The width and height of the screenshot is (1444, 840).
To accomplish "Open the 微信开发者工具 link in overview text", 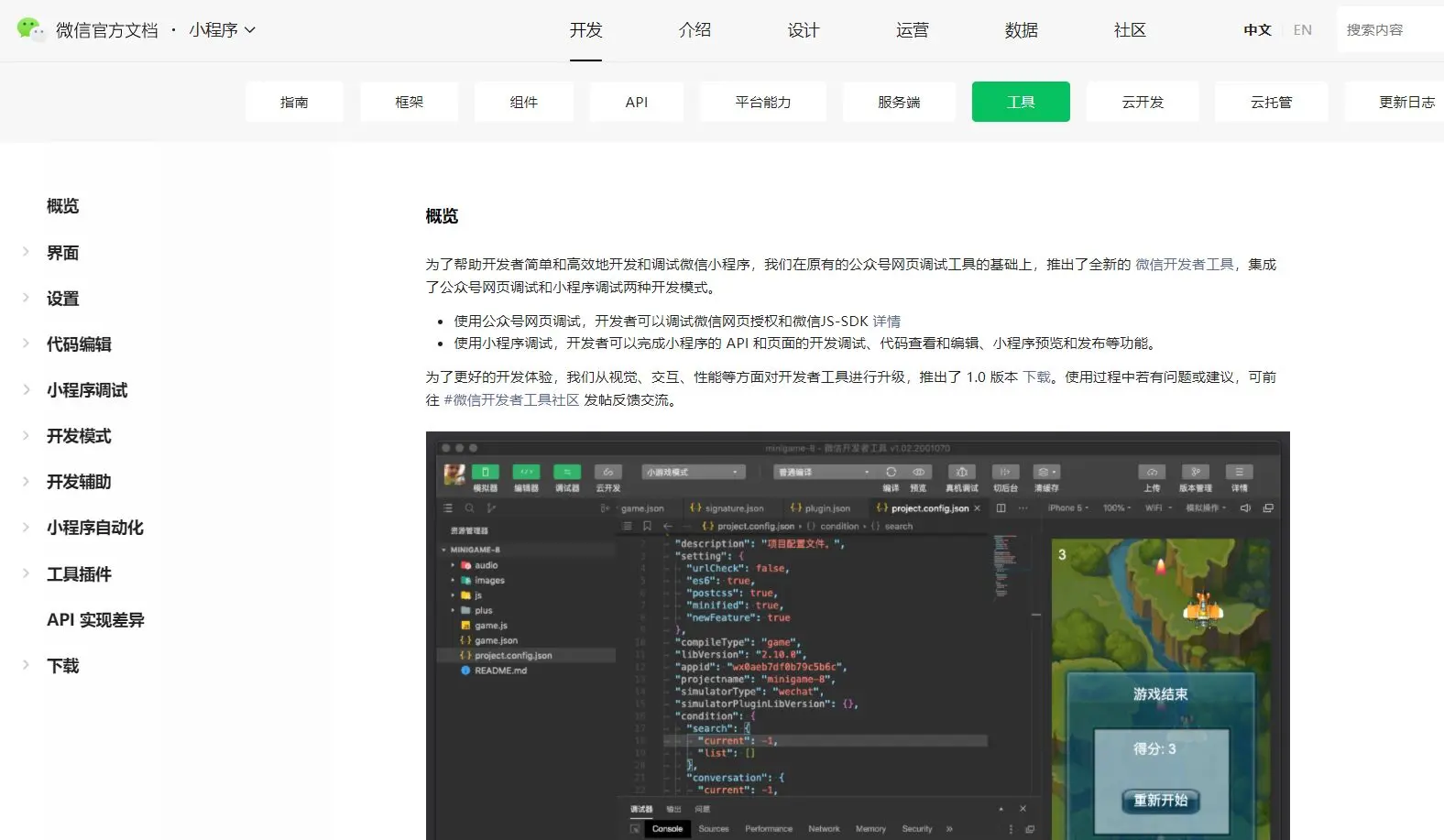I will click(1184, 265).
